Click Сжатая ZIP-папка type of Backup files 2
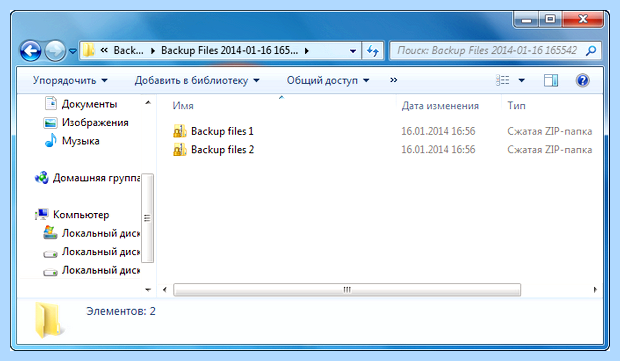Viewport: 620px width, 361px height. 550,149
